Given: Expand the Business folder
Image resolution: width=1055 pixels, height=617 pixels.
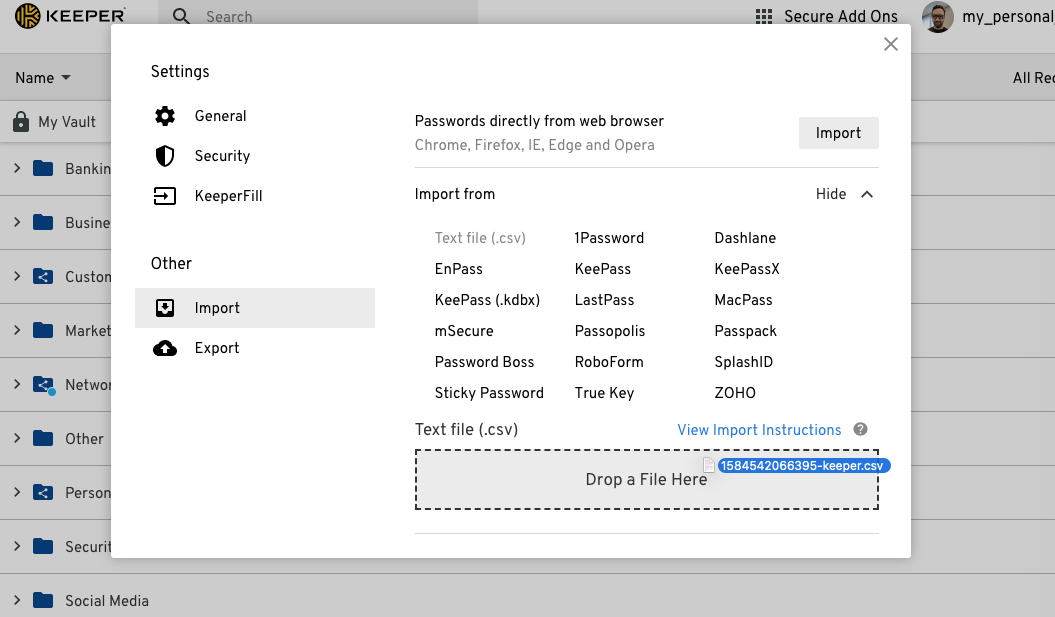Looking at the screenshot, I should point(17,222).
